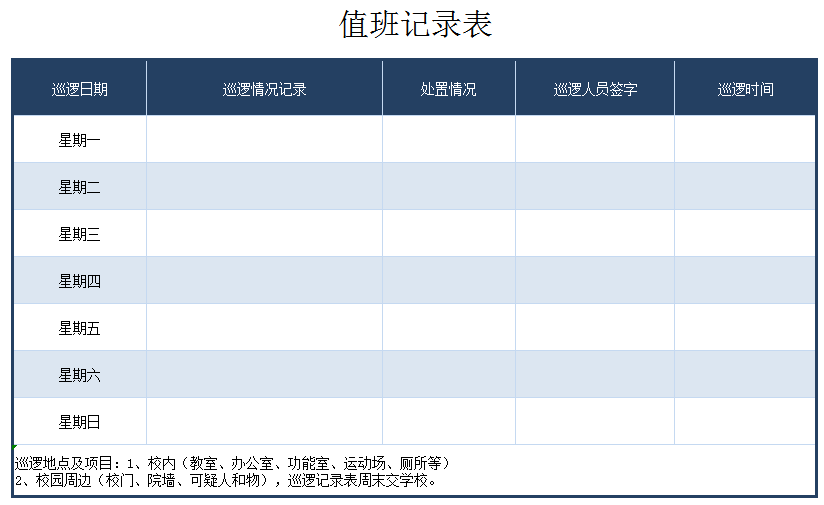Click the 巡逻人员签字 column header
The width and height of the screenshot is (824, 505).
(595, 89)
